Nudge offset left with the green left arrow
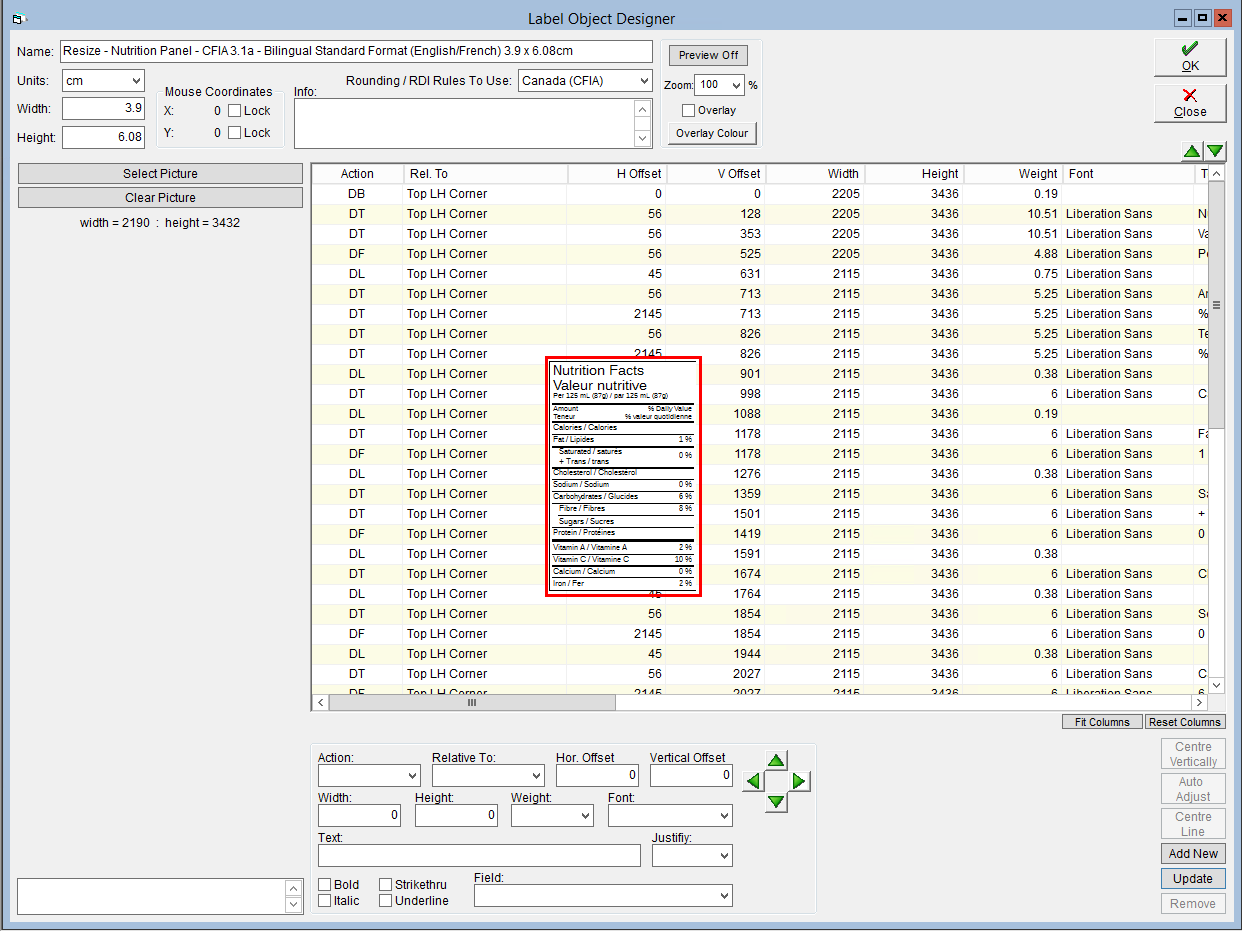The width and height of the screenshot is (1242, 932). click(x=755, y=781)
